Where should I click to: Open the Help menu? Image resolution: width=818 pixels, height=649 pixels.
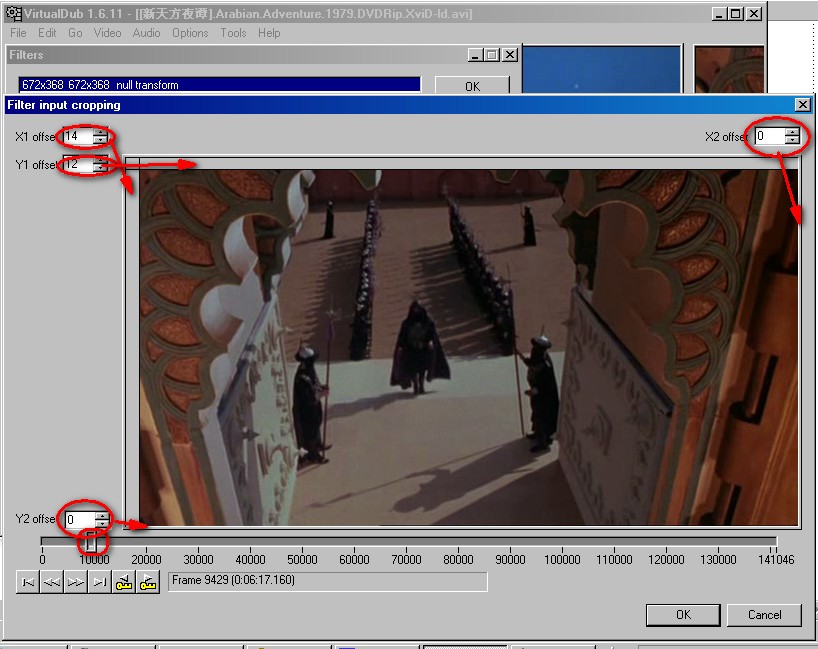(269, 33)
